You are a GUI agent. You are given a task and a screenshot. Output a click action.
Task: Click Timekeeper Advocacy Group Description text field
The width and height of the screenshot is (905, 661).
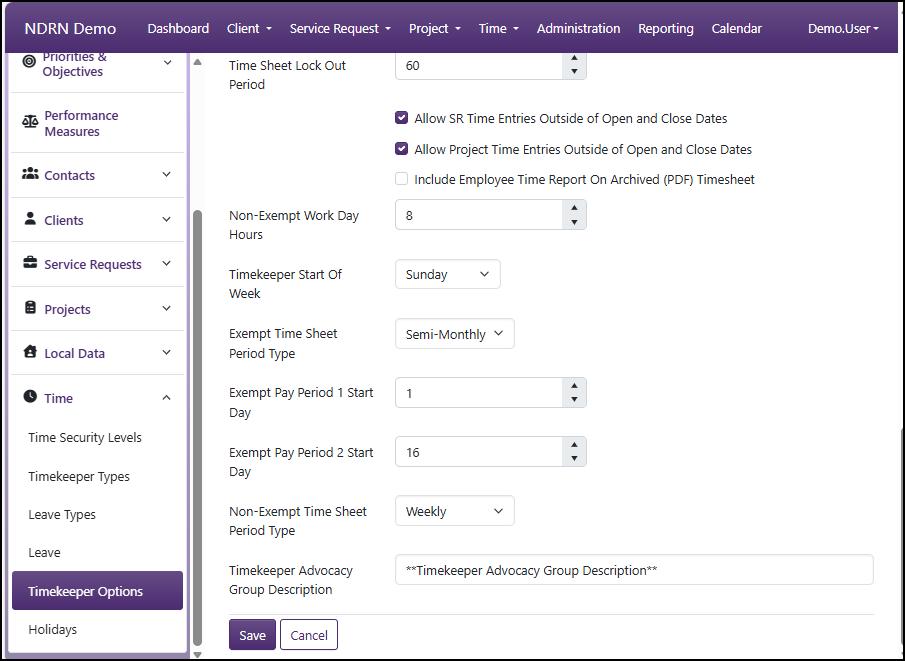(x=634, y=570)
